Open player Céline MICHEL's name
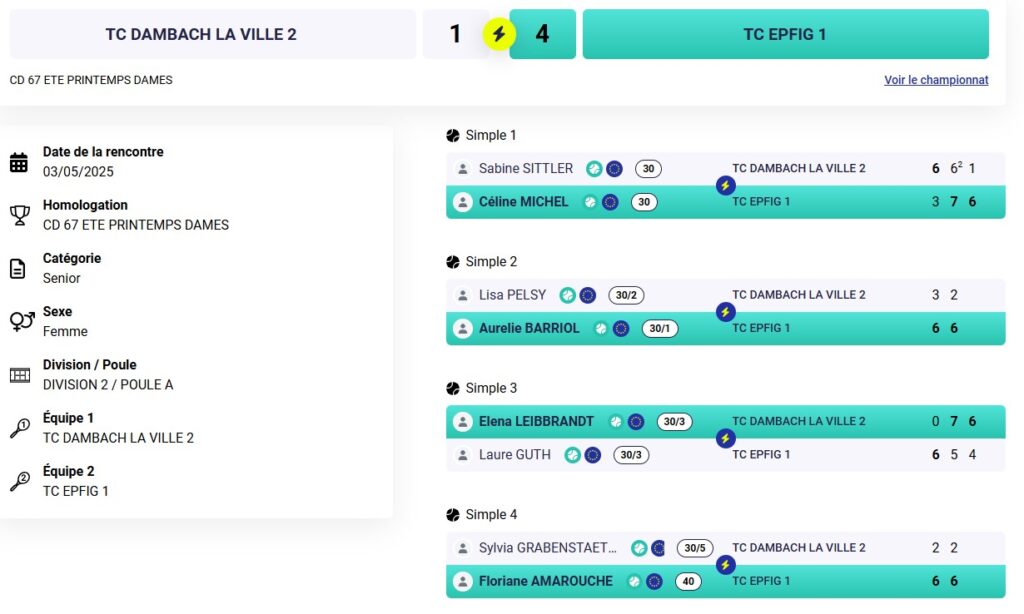This screenshot has height=614, width=1024. pyautogui.click(x=523, y=202)
